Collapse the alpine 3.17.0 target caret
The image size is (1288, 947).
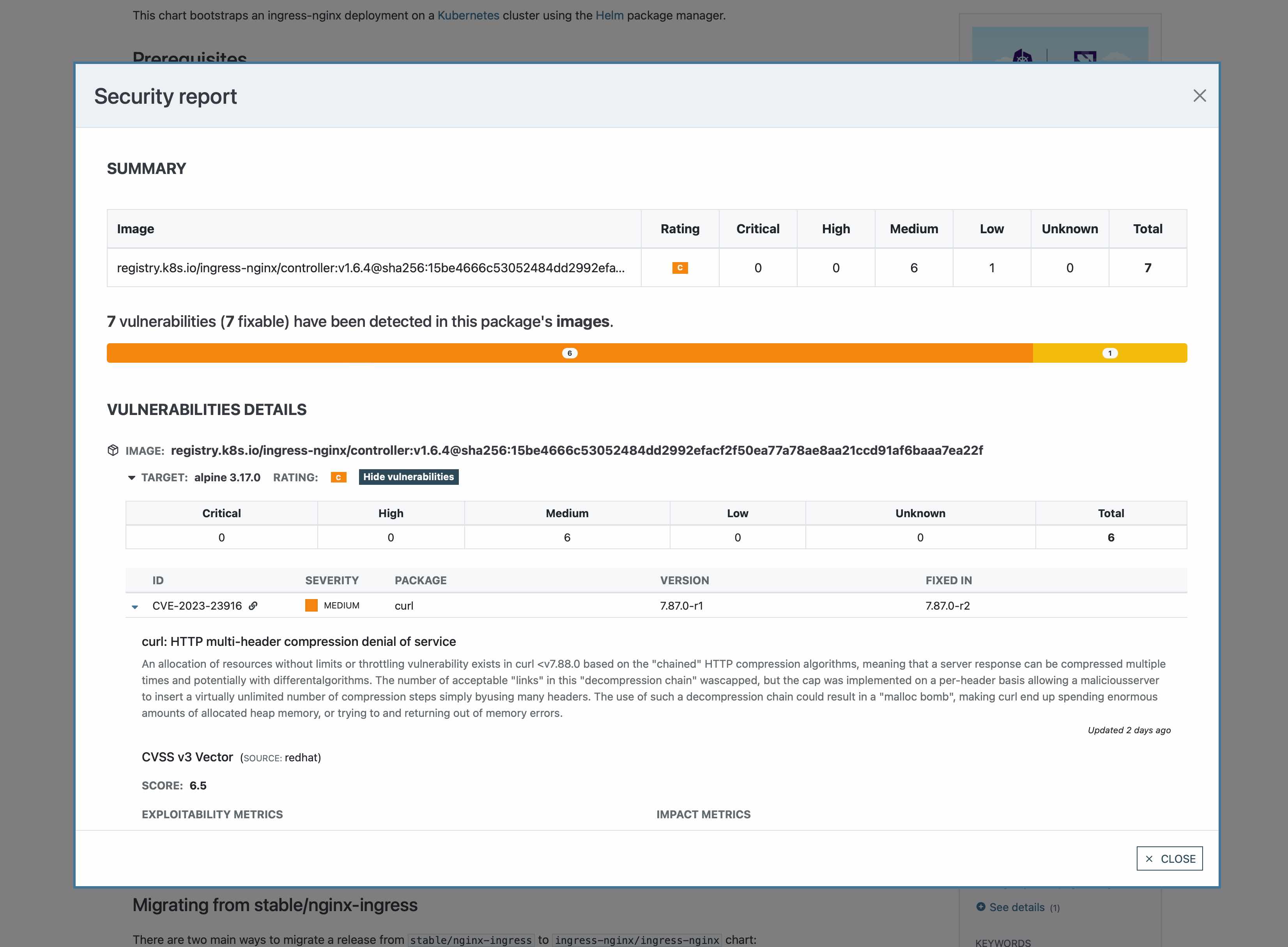tap(131, 477)
